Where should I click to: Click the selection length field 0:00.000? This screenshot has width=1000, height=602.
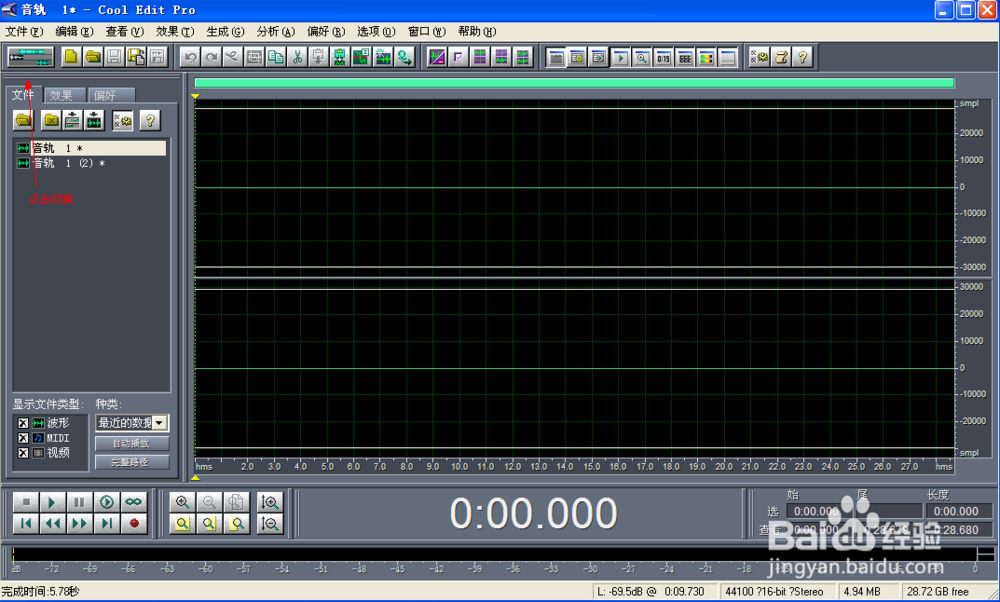click(959, 511)
